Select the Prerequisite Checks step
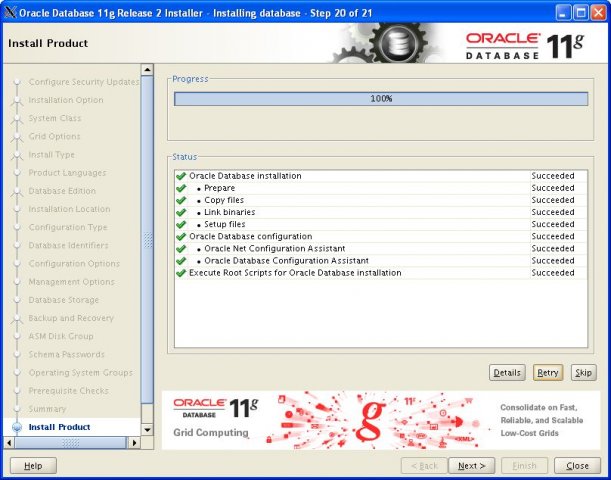This screenshot has height=480, width=611. [x=68, y=391]
